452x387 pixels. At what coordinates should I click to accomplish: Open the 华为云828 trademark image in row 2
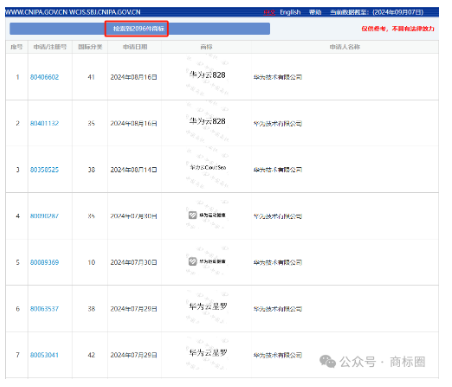click(x=207, y=121)
